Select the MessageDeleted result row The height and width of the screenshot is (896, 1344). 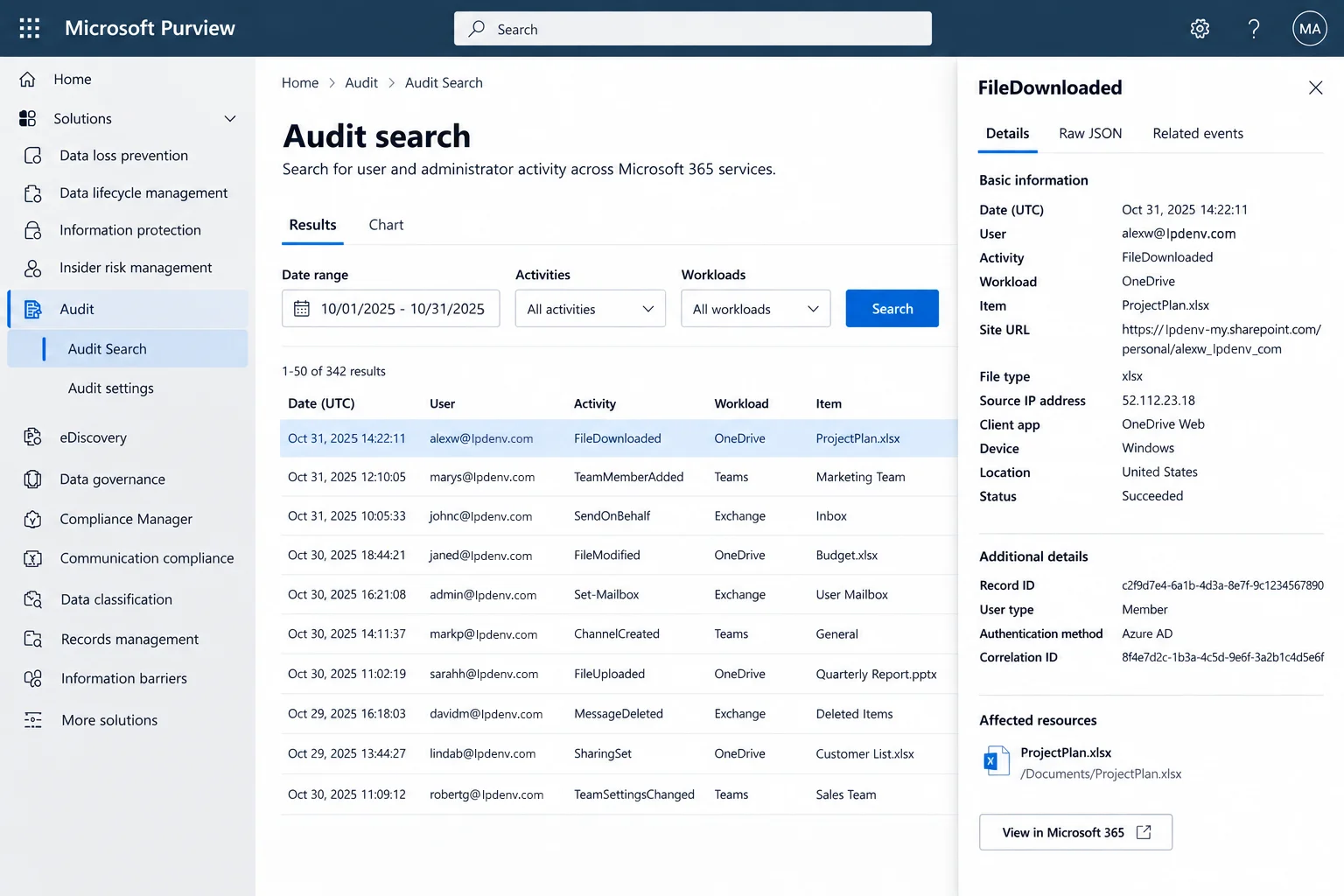(619, 714)
